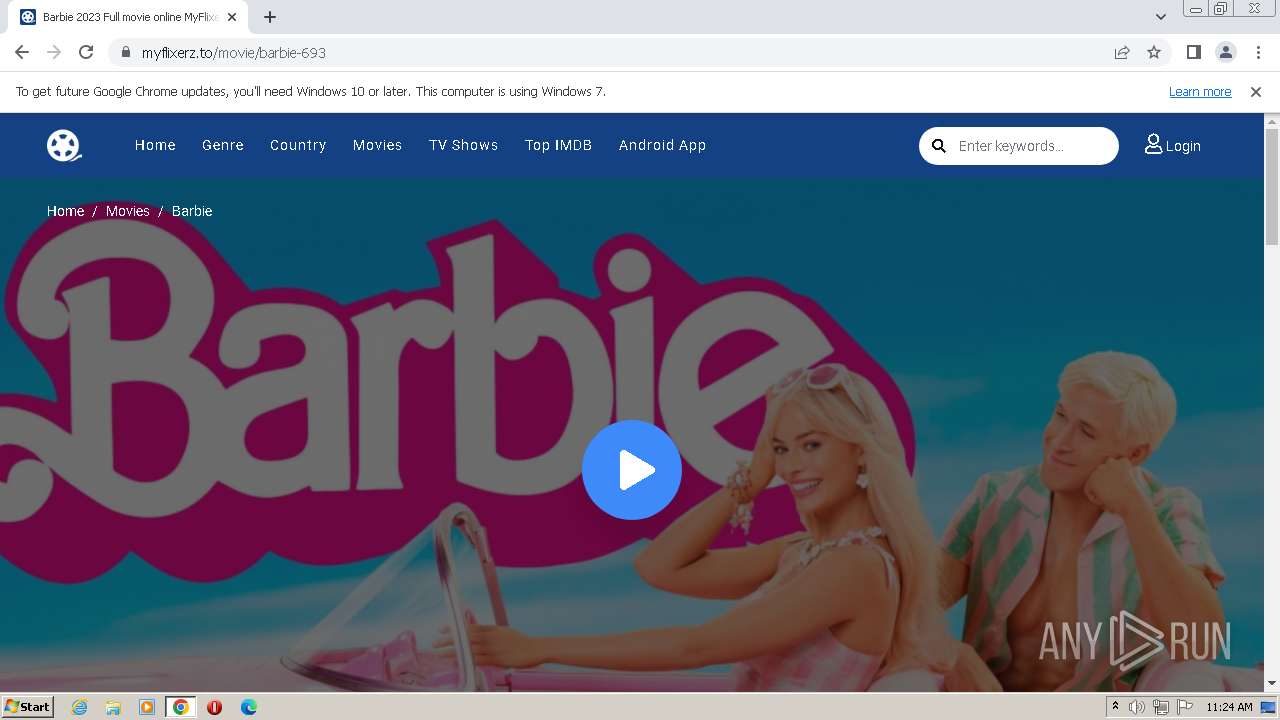
Task: Close the Barbie 2023 tab
Action: tap(232, 17)
